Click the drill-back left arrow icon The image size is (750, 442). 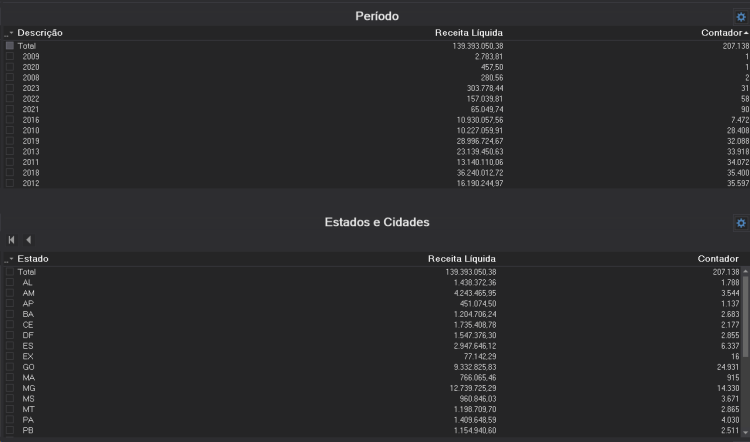pyautogui.click(x=28, y=240)
